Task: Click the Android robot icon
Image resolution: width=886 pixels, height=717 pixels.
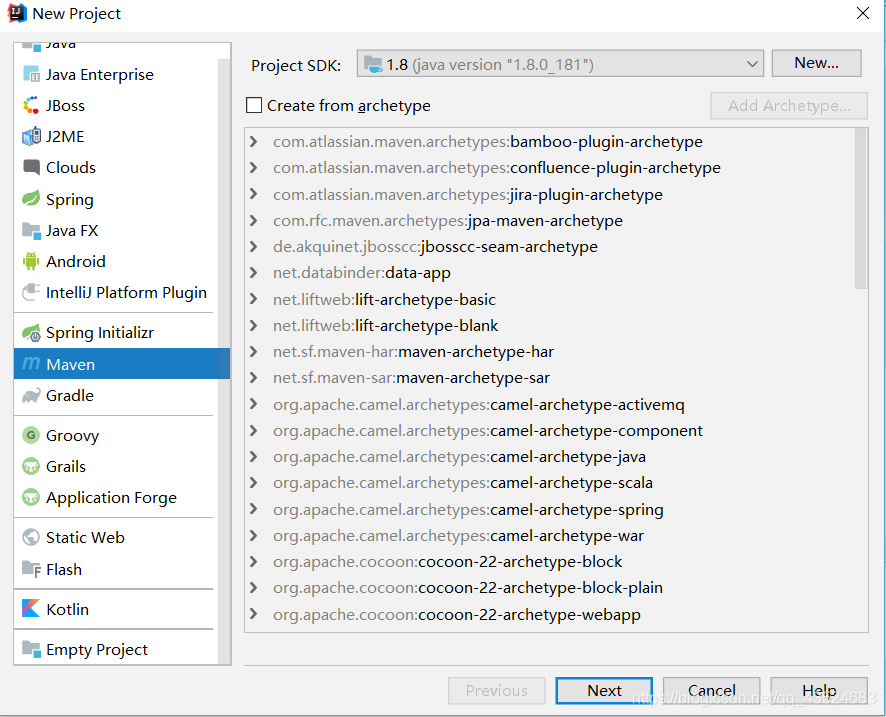Action: (x=31, y=261)
